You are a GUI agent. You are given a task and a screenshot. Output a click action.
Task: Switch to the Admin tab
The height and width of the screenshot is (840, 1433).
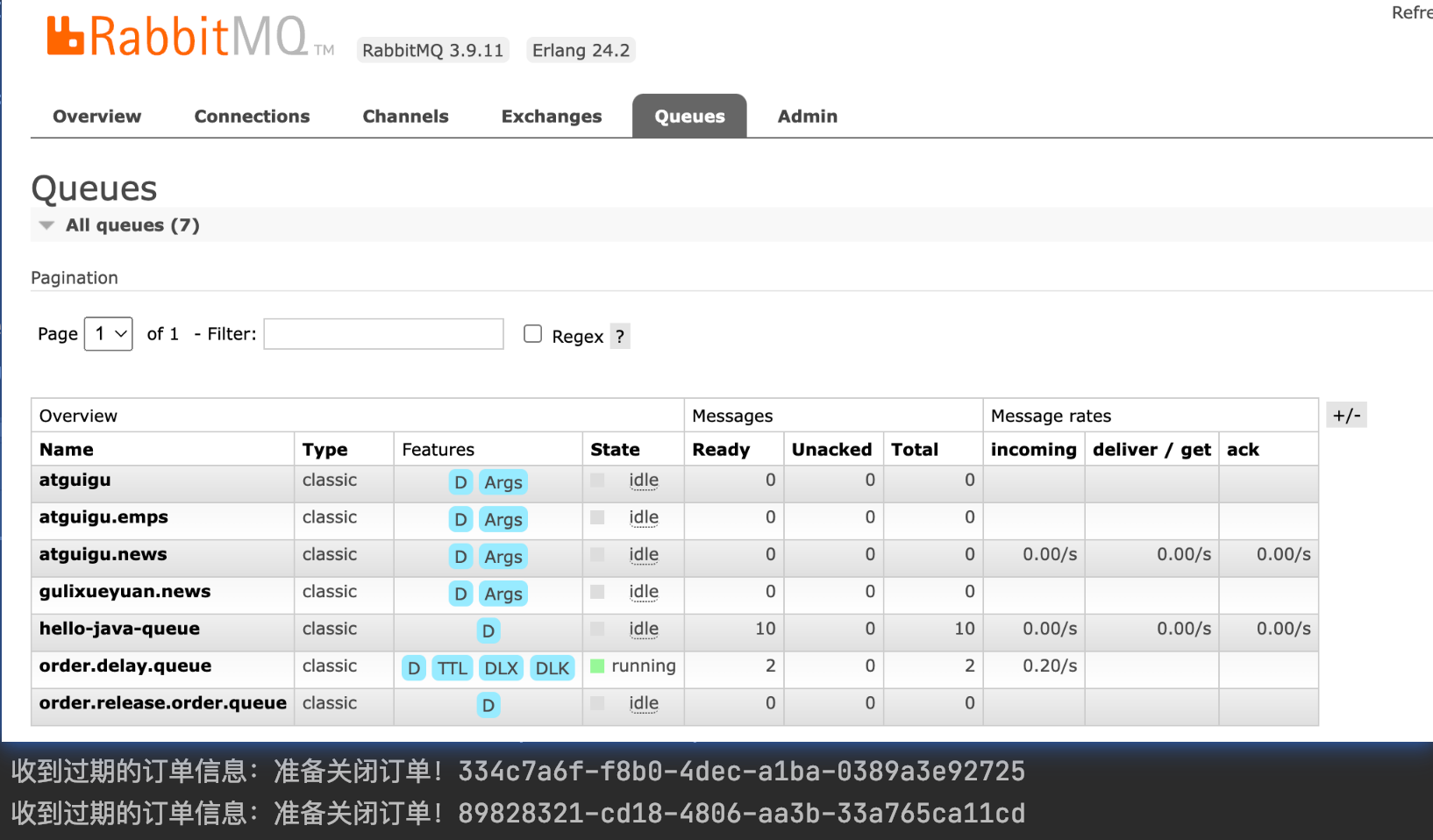tap(808, 117)
